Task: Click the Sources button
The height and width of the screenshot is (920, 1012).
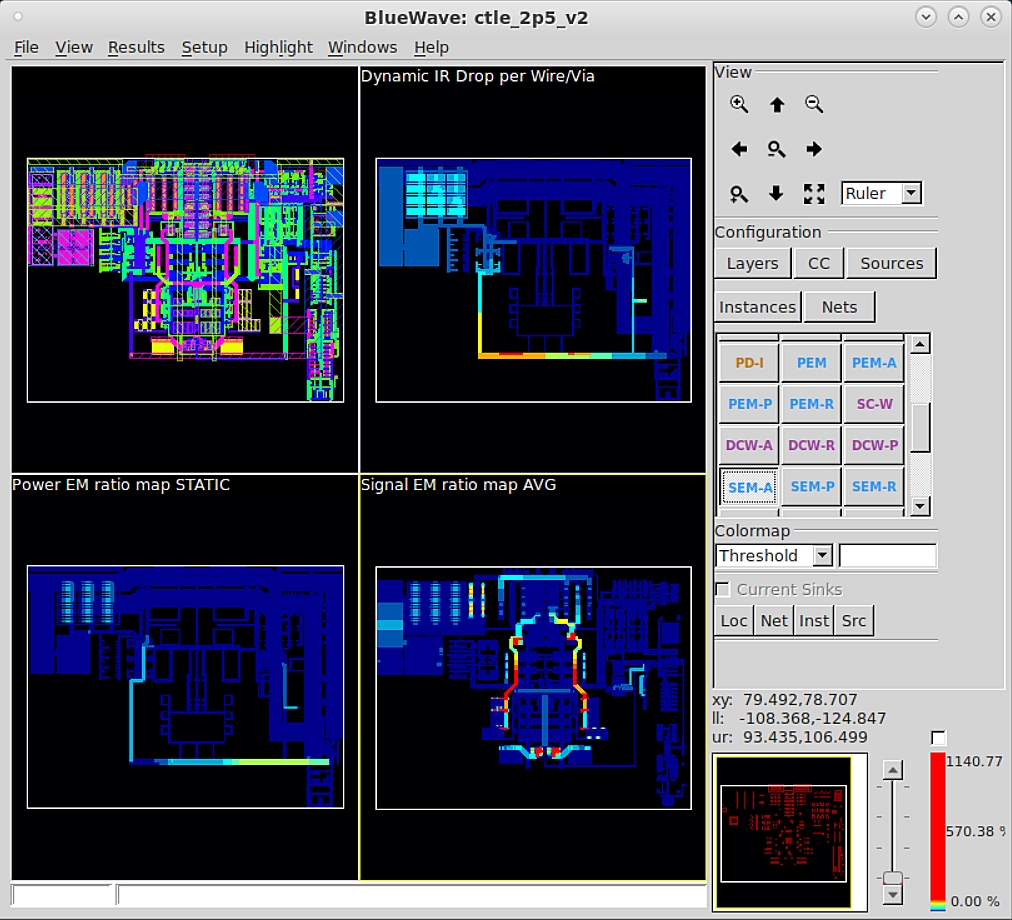Action: tap(891, 263)
